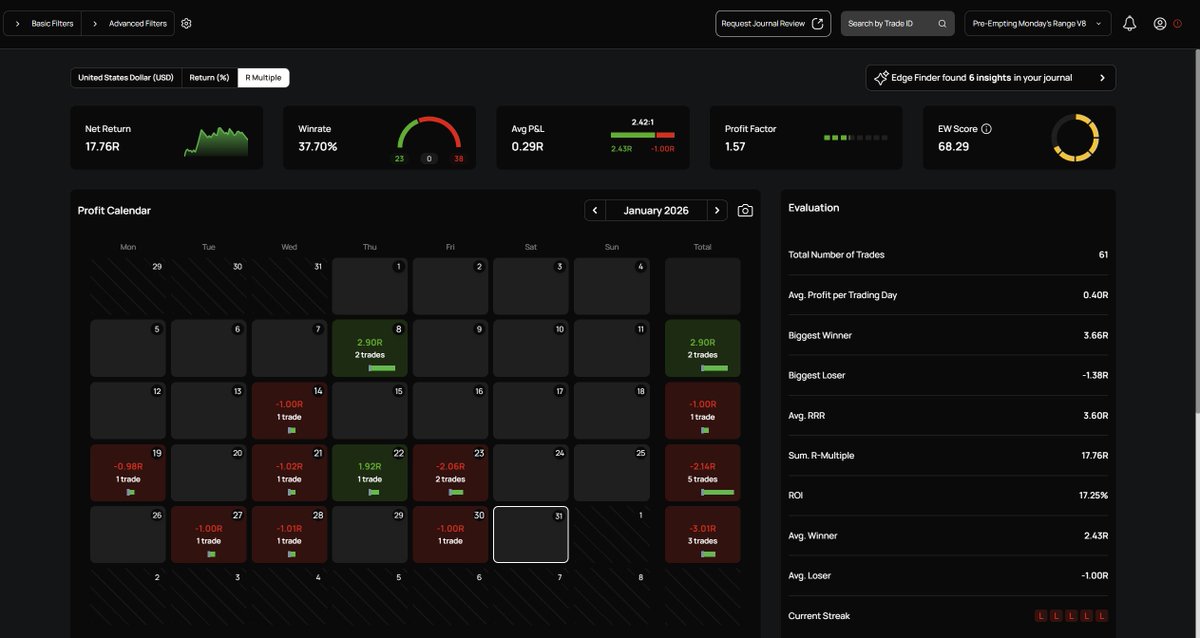1200x638 pixels.
Task: Click the notification bell icon
Action: click(1130, 23)
